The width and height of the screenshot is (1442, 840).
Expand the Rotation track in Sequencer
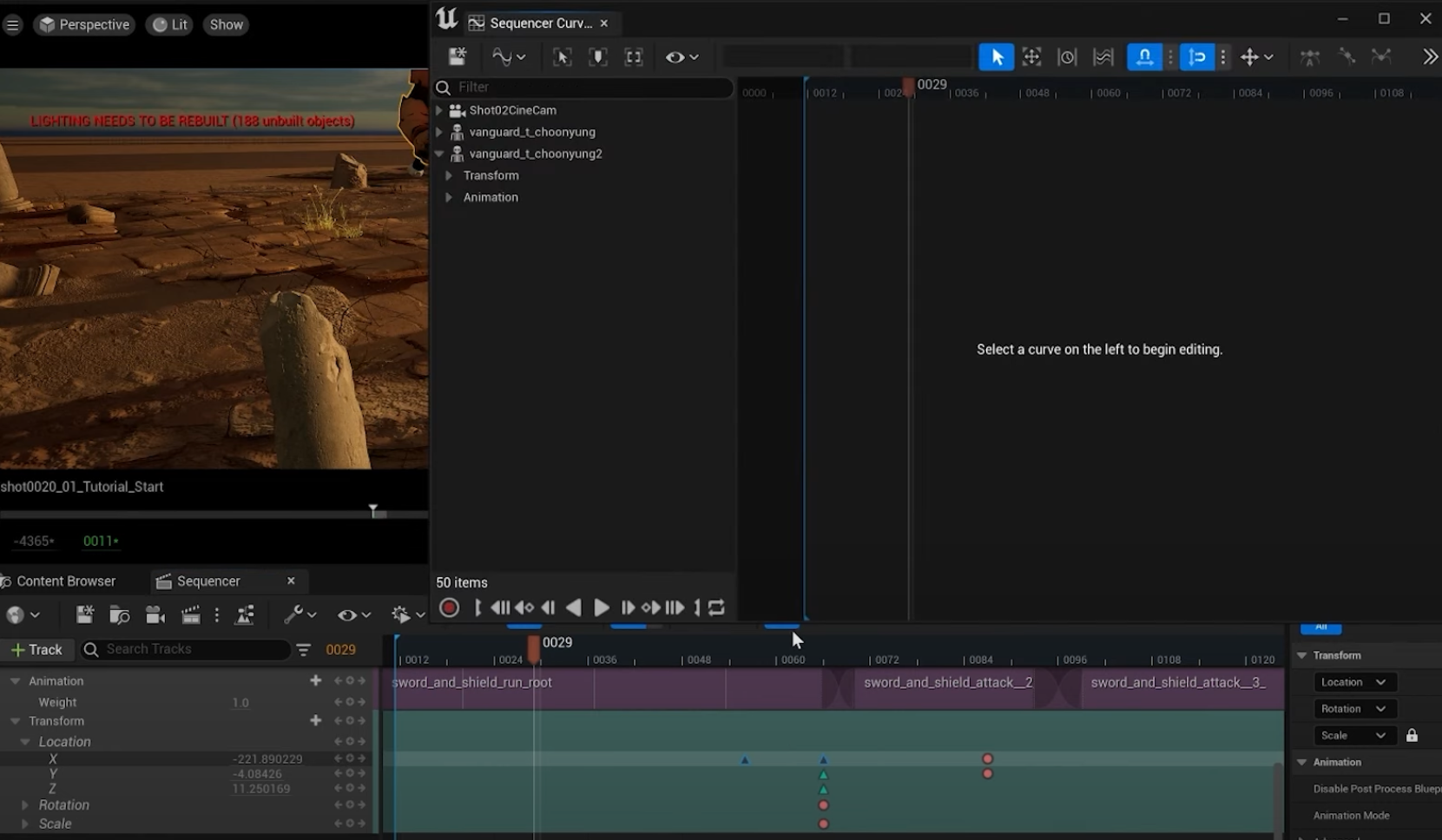(x=25, y=805)
